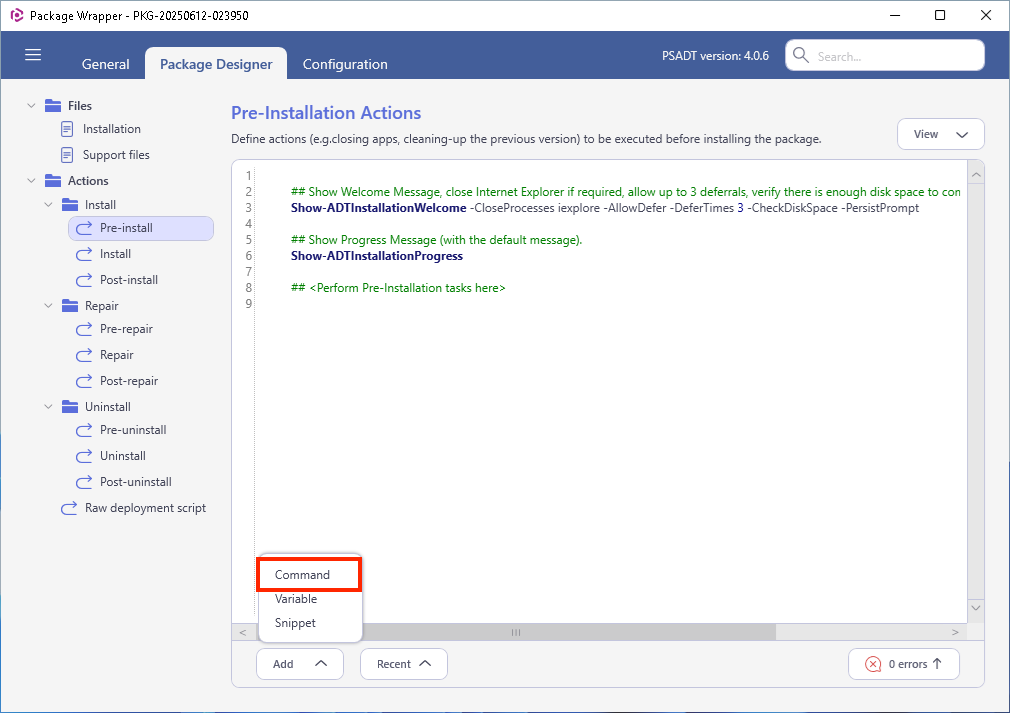Click the Package Wrapper app logo
Screen dimensions: 1010x713
[16, 15]
